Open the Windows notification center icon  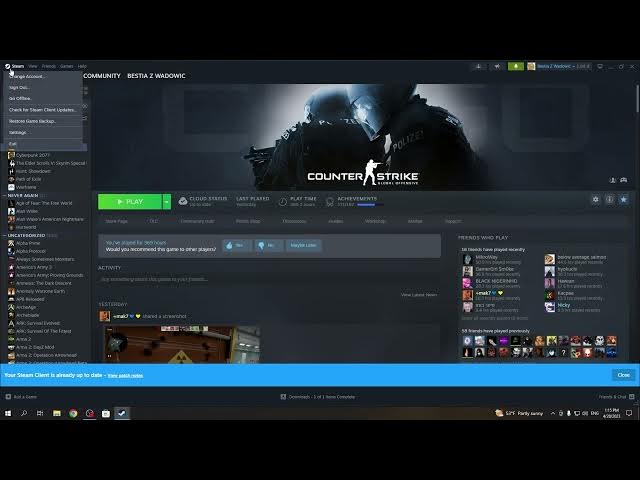pos(629,413)
